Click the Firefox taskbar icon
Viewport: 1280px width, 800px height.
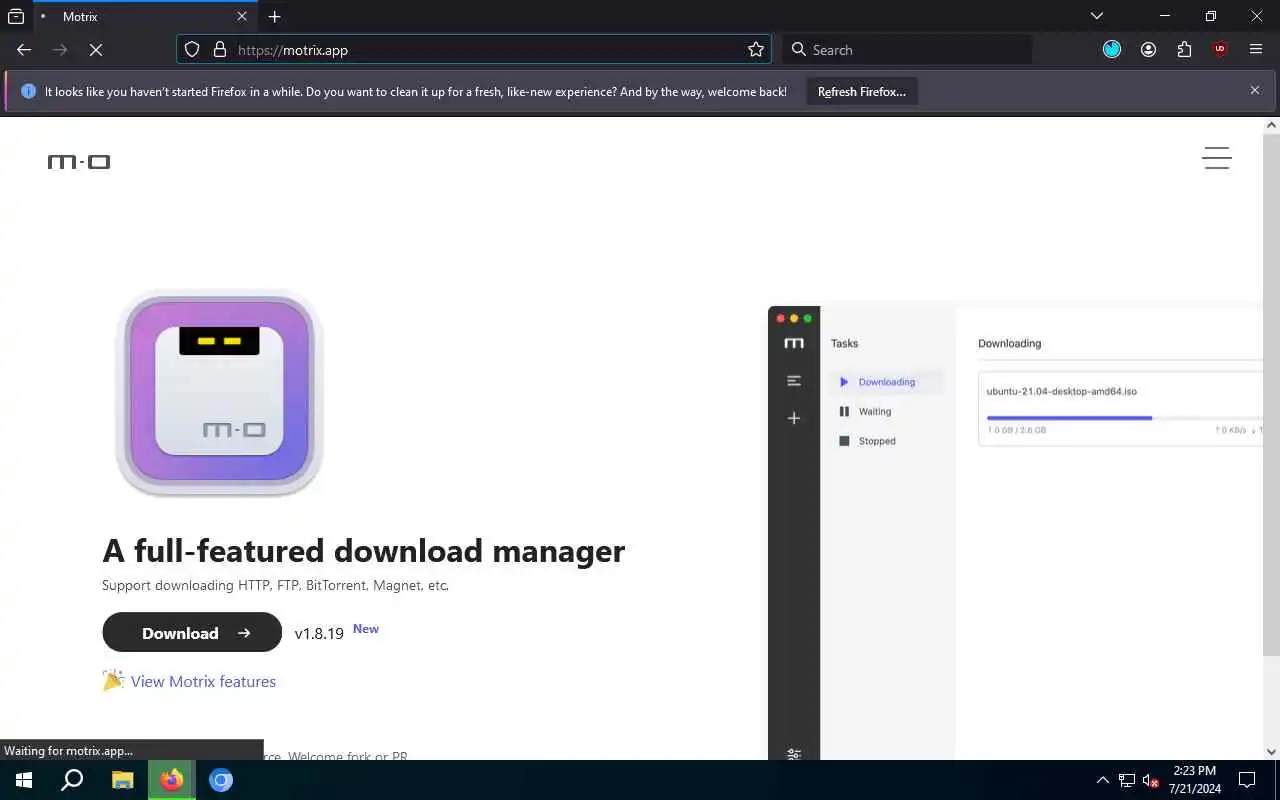click(172, 780)
